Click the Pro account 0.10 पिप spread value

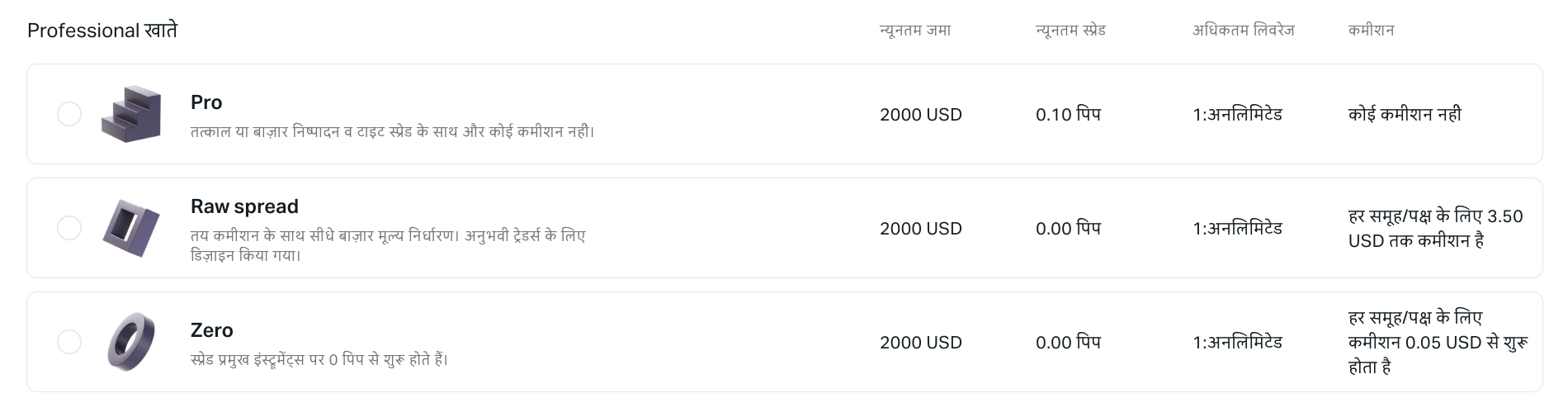click(x=1069, y=114)
